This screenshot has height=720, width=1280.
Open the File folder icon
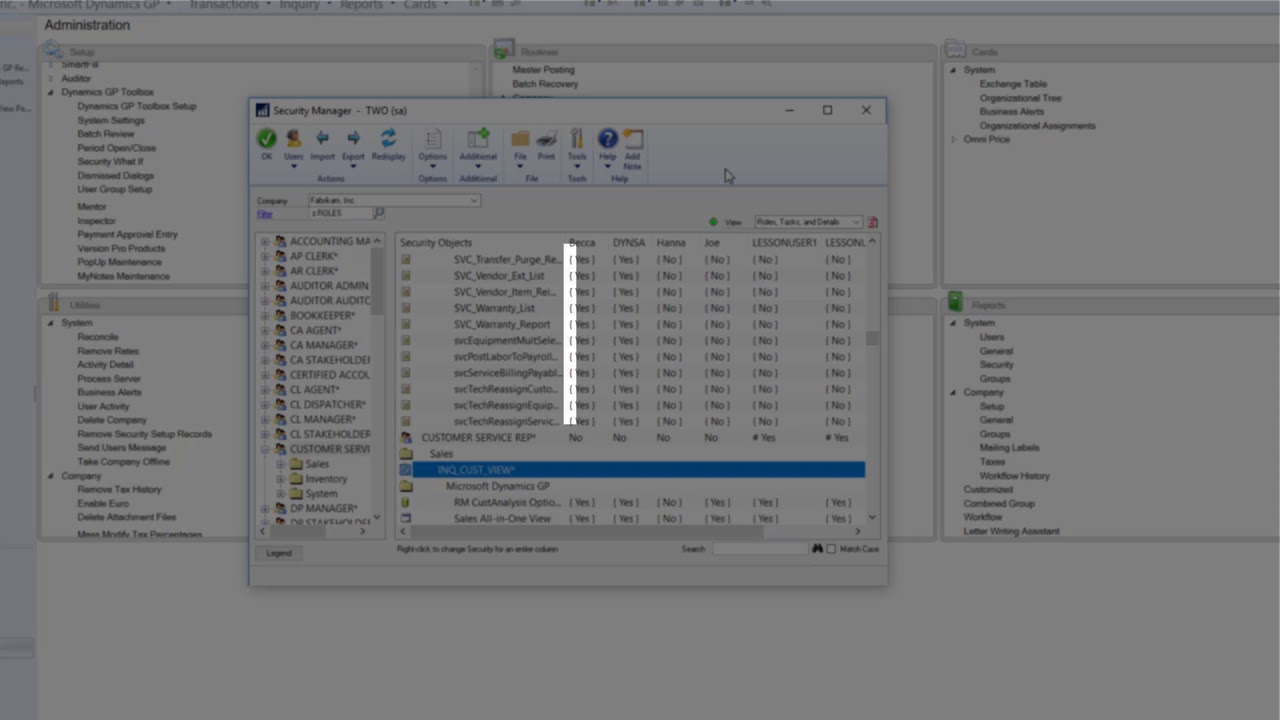[520, 139]
